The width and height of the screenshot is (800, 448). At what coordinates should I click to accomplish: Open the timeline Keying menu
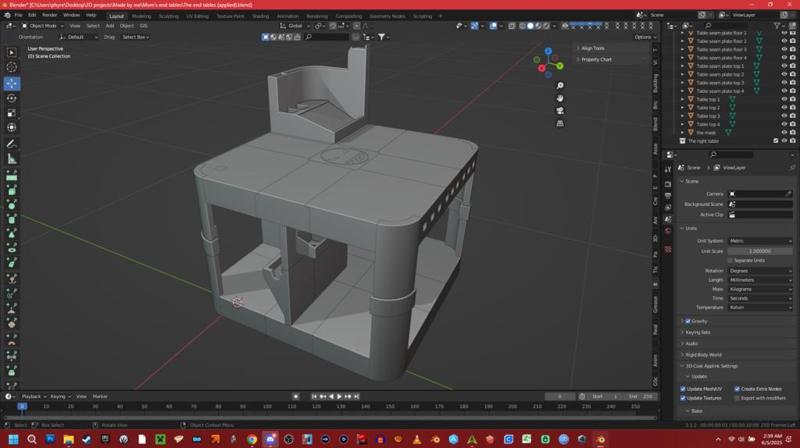click(x=60, y=396)
